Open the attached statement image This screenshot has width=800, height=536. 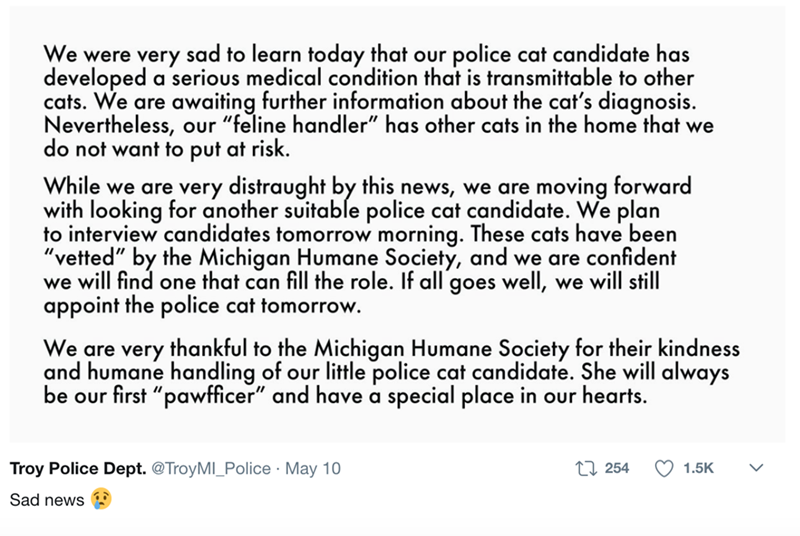click(x=397, y=224)
